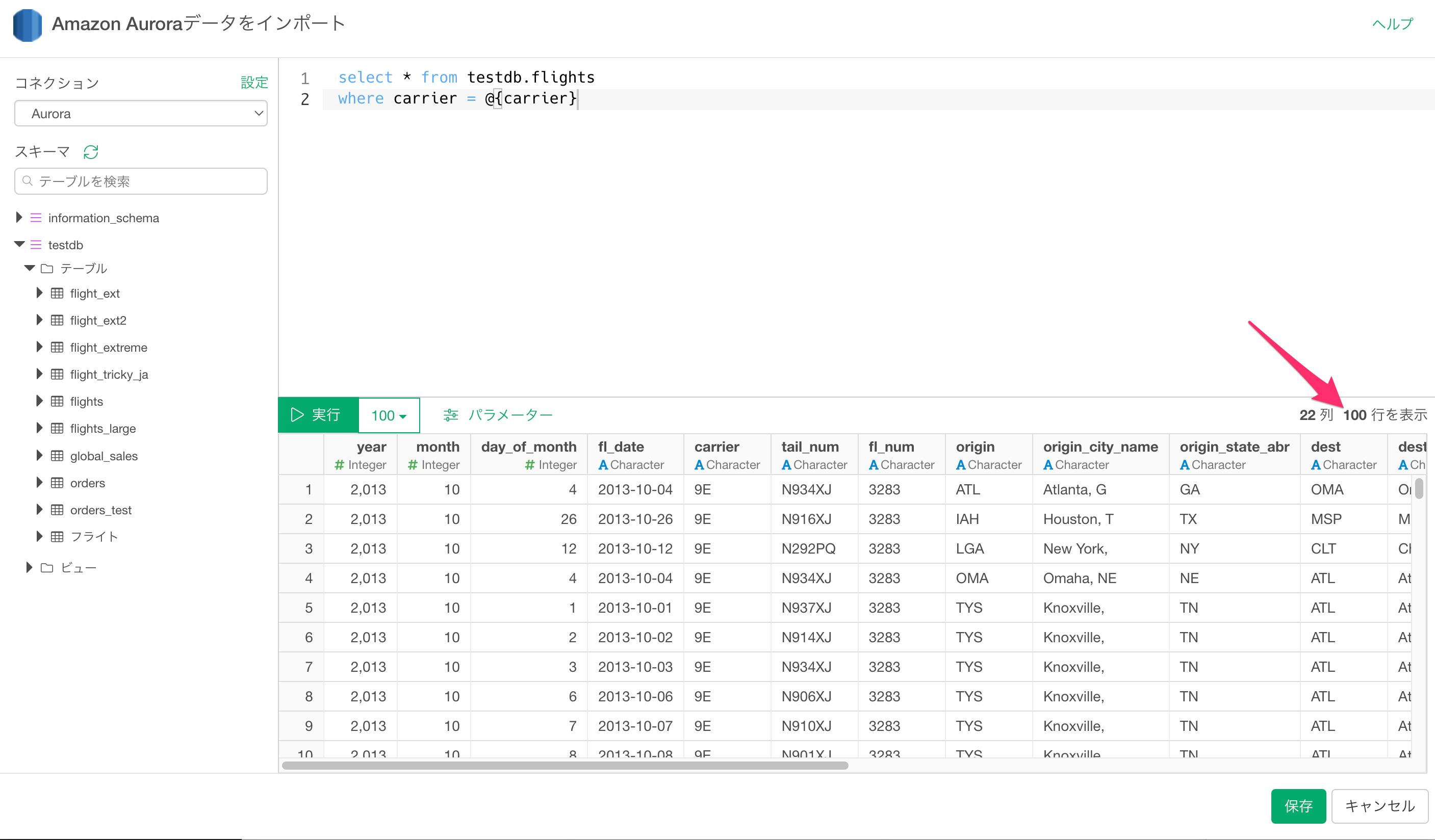Click the flight_ext2 table icon

pos(57,320)
